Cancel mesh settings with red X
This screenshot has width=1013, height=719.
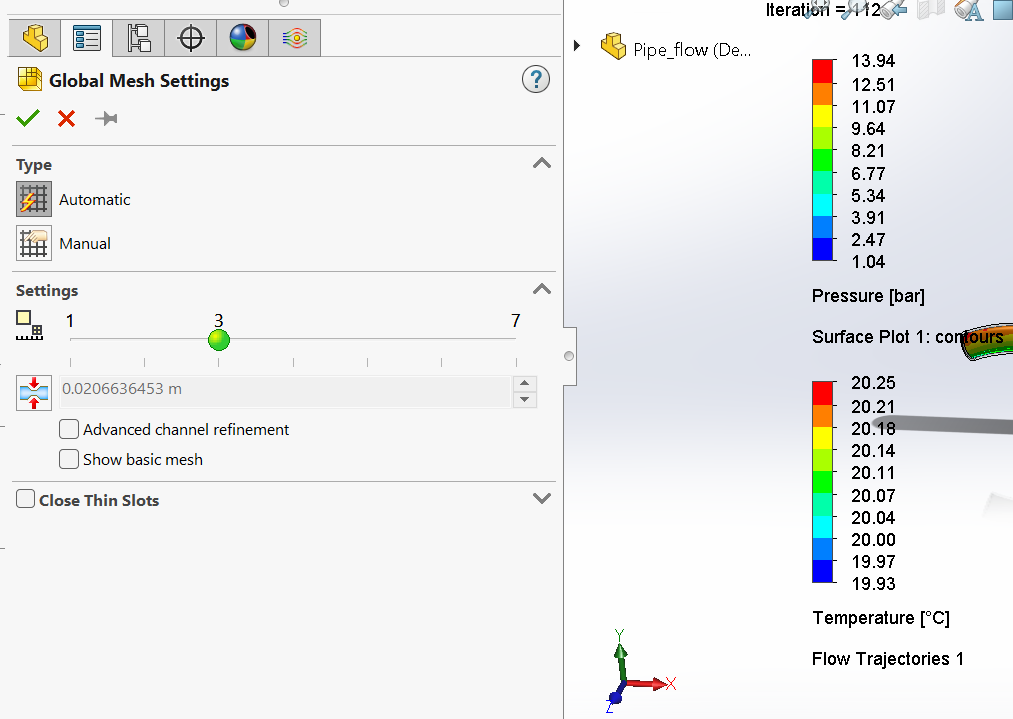click(x=67, y=119)
